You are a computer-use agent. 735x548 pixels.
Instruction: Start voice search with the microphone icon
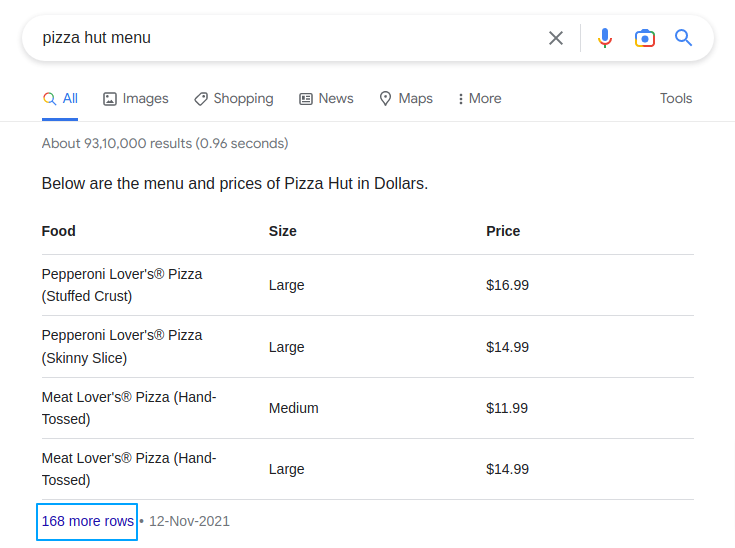coord(605,38)
